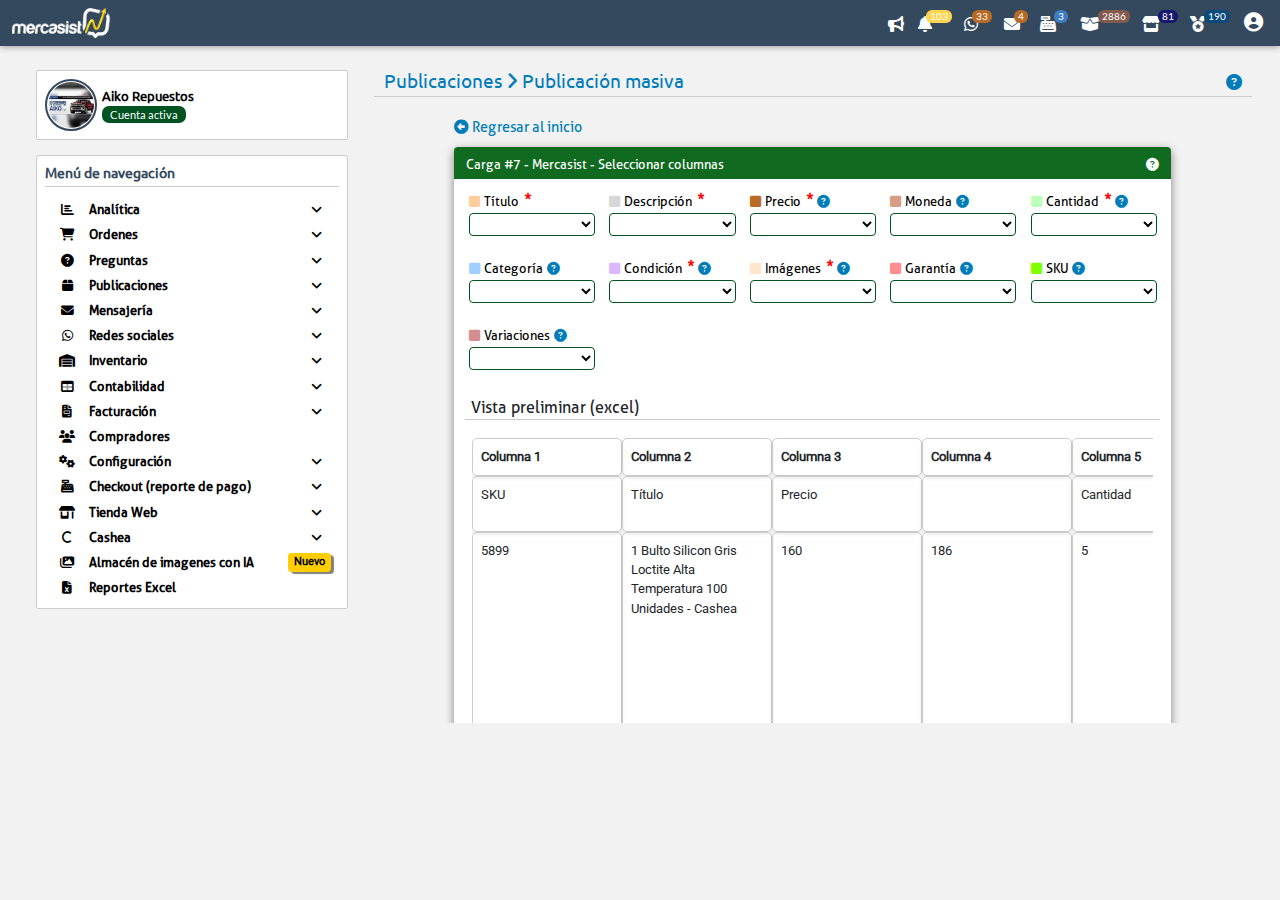The image size is (1280, 900).
Task: Expand the Analítica menu section
Action: [192, 209]
